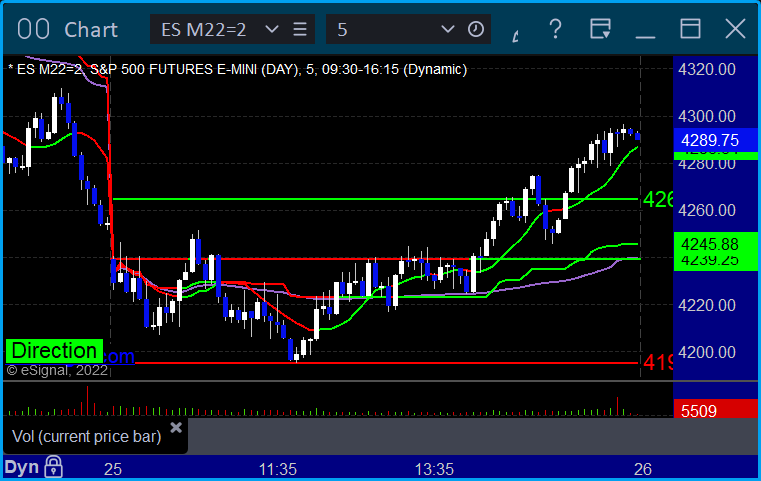Click the eSignal 2022 copyright text

coord(57,370)
